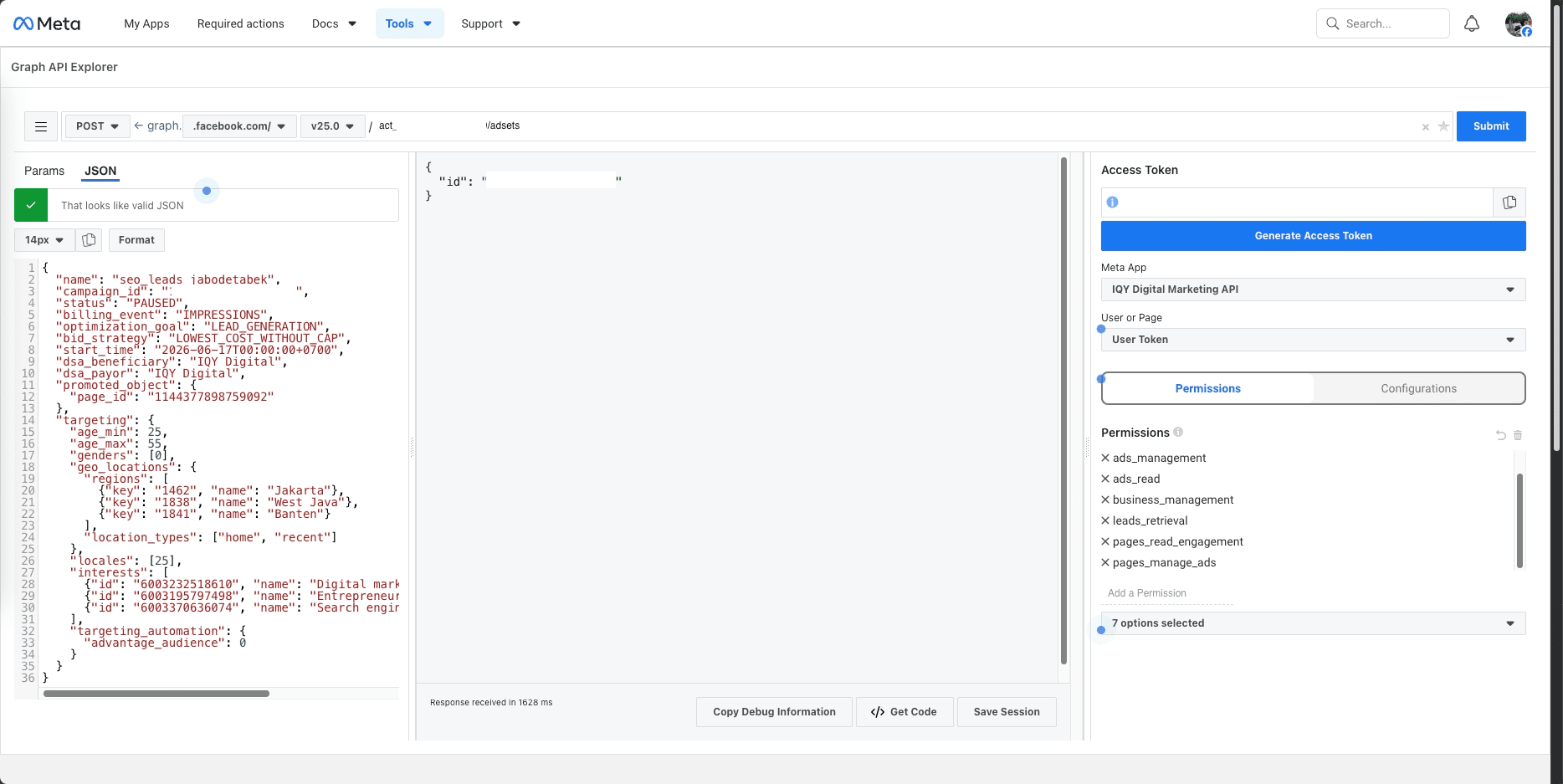Screen dimensions: 1563x784
Task: Click the "LEAD_GENERATION" value in JSON
Action: 263,326
